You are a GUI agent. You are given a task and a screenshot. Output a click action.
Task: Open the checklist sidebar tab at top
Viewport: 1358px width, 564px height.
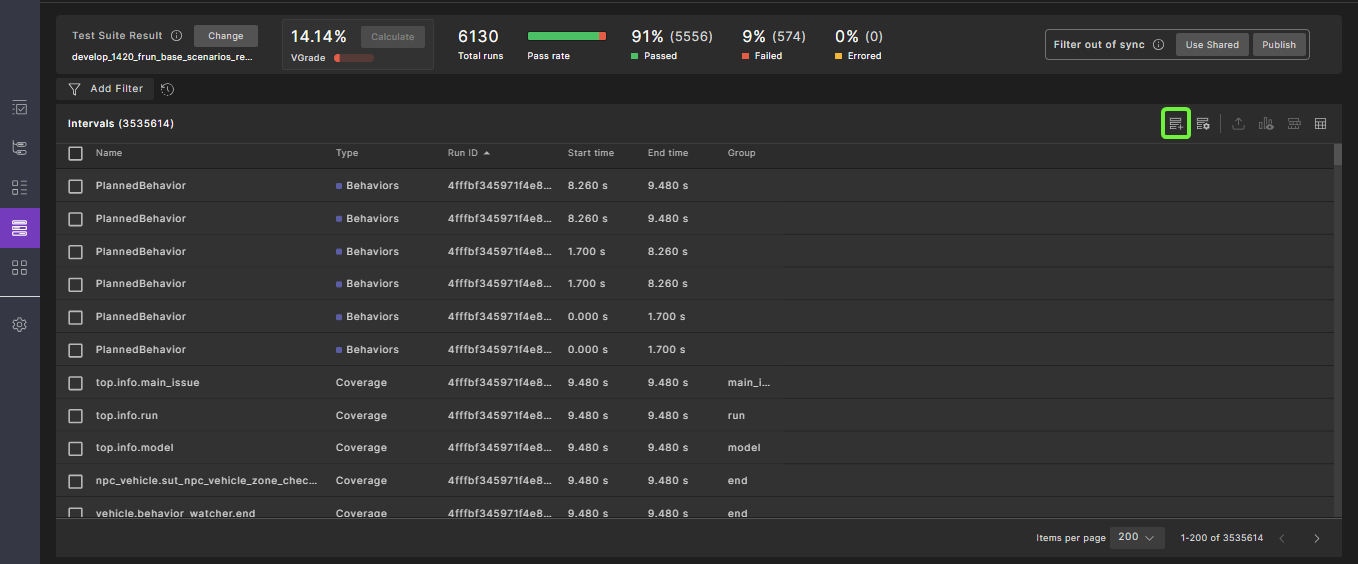[x=19, y=108]
